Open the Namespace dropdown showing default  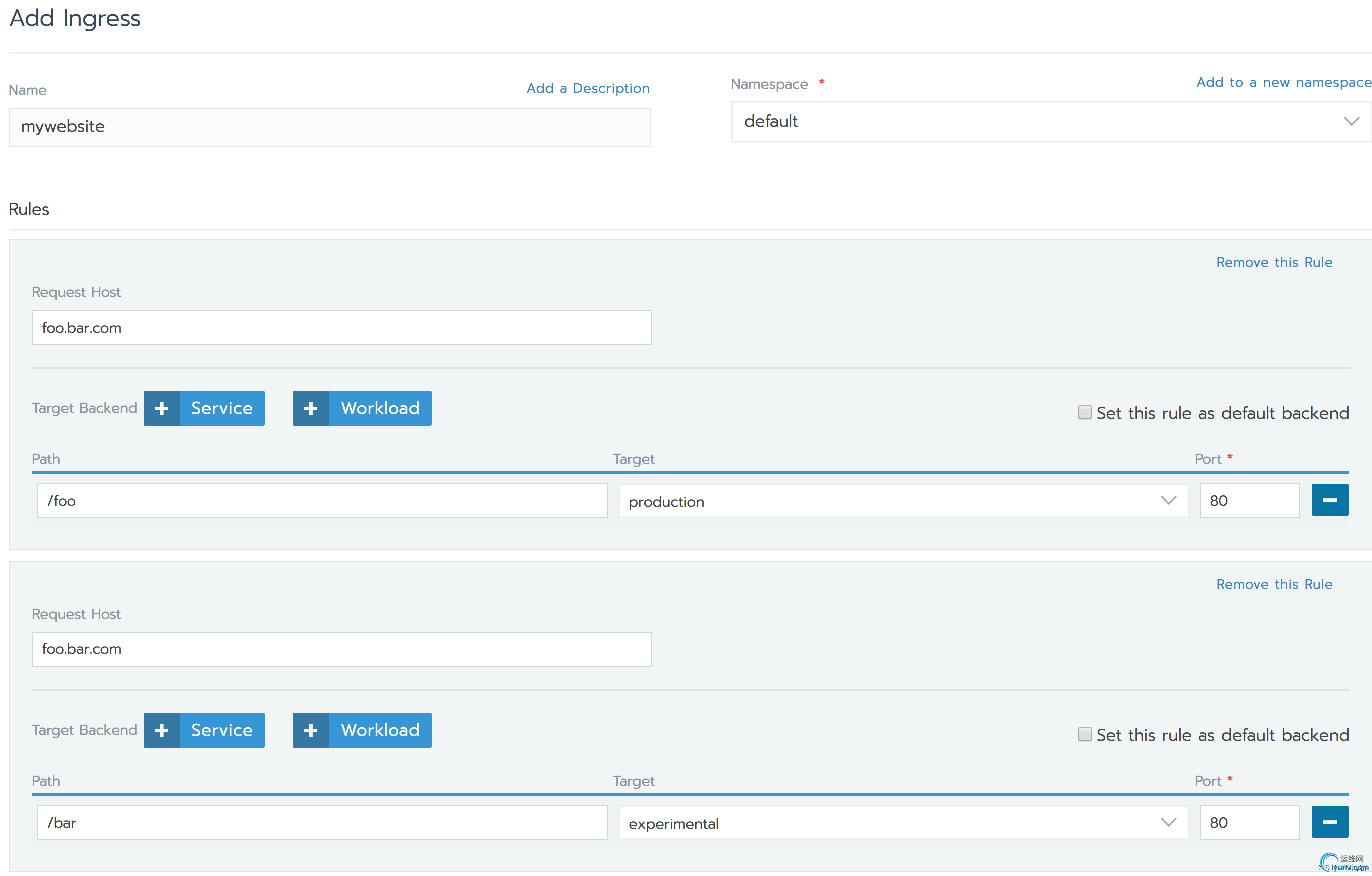pos(1051,122)
